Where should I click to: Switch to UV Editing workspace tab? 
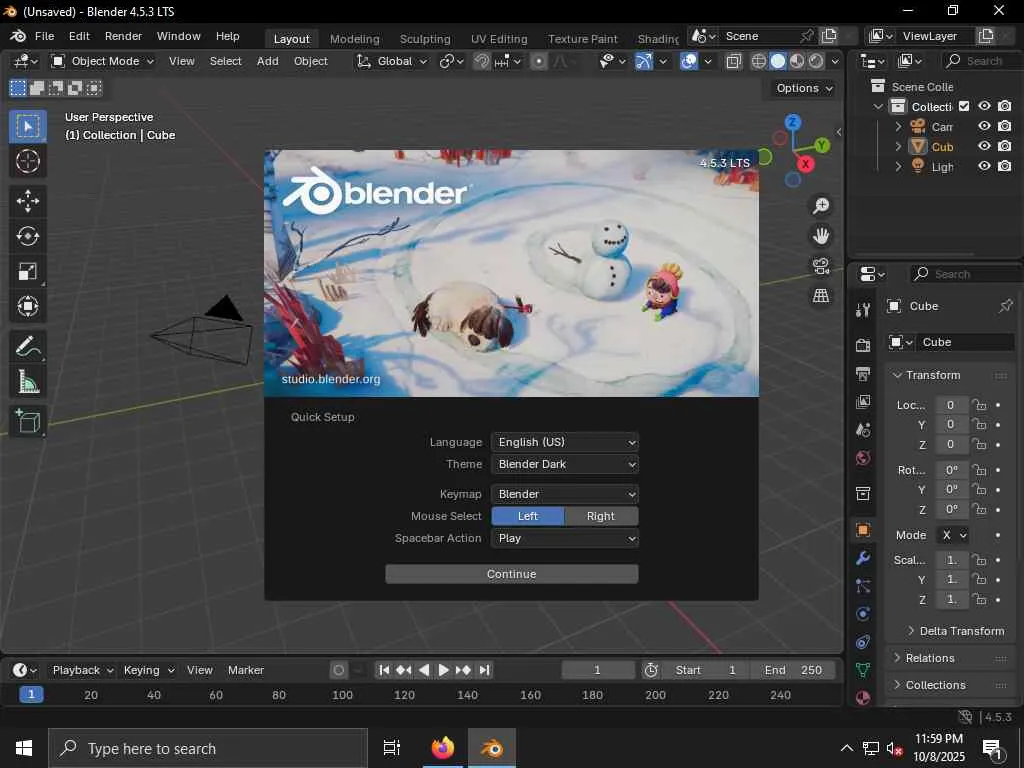coord(499,39)
